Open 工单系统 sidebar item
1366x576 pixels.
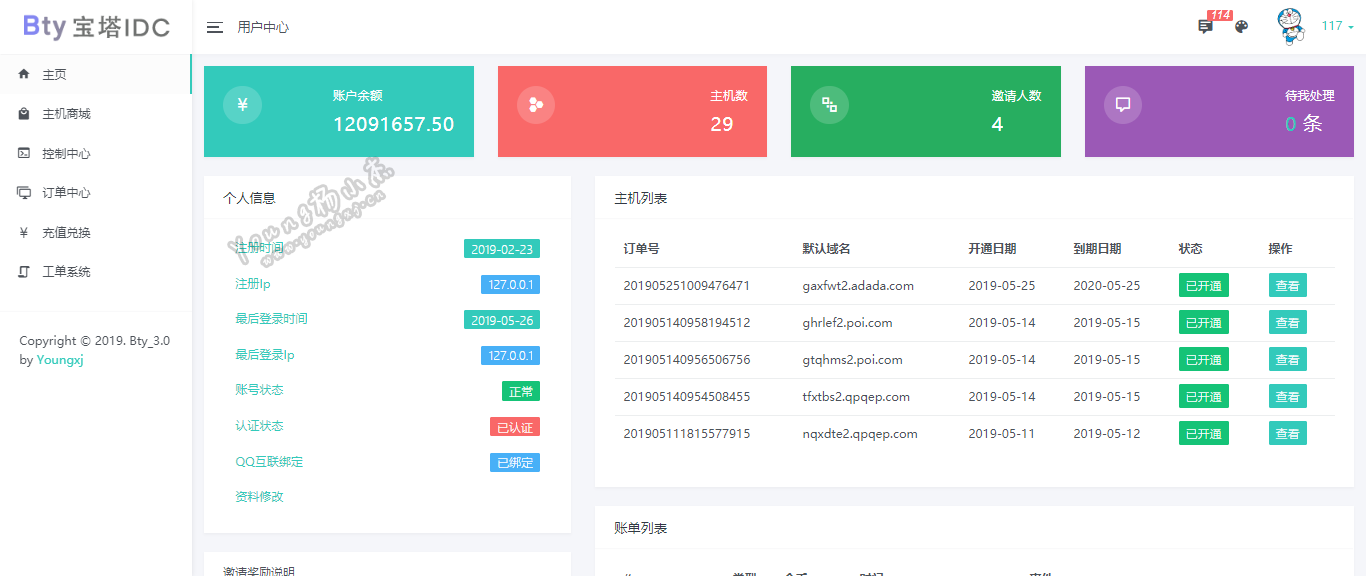pyautogui.click(x=66, y=272)
